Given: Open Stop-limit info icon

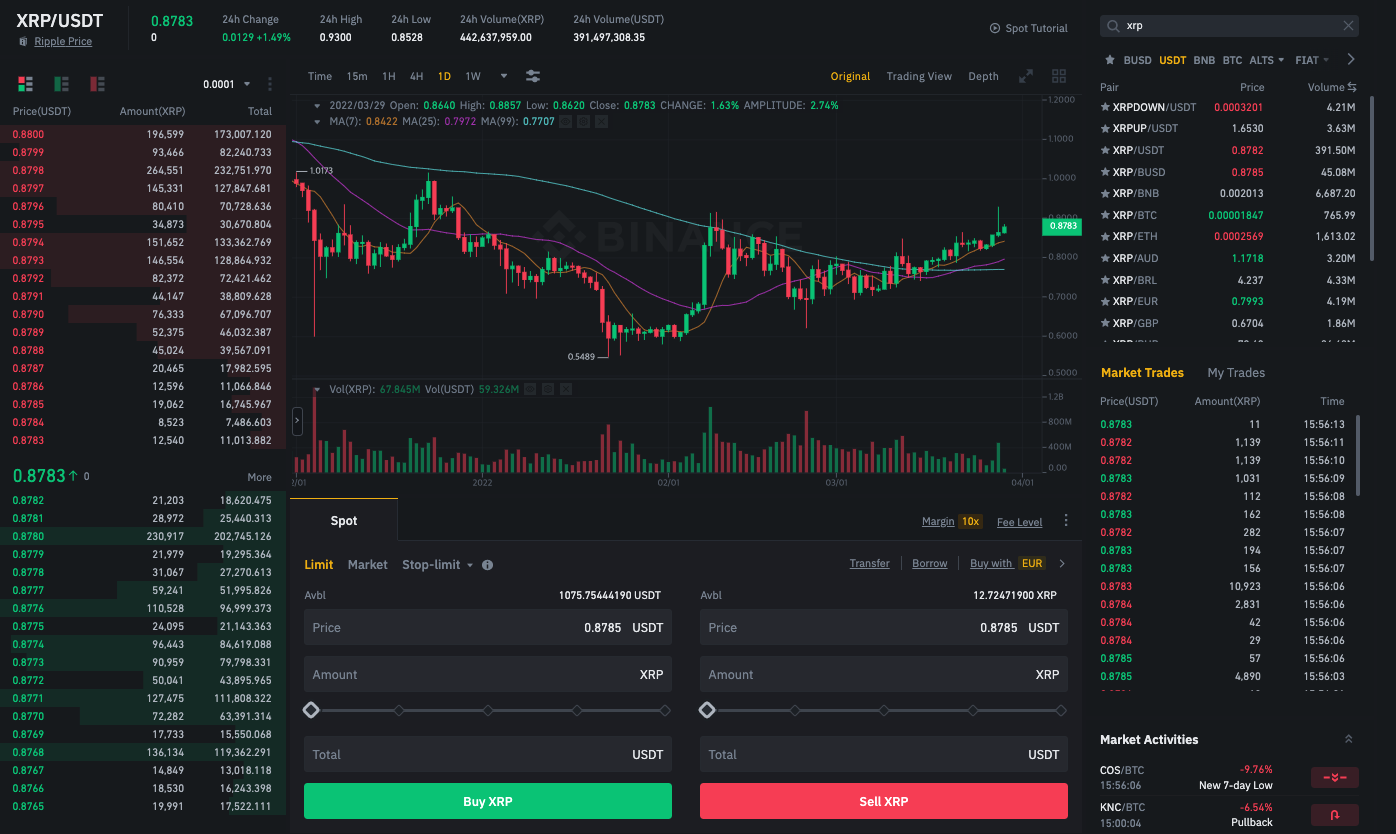Looking at the screenshot, I should pyautogui.click(x=487, y=565).
